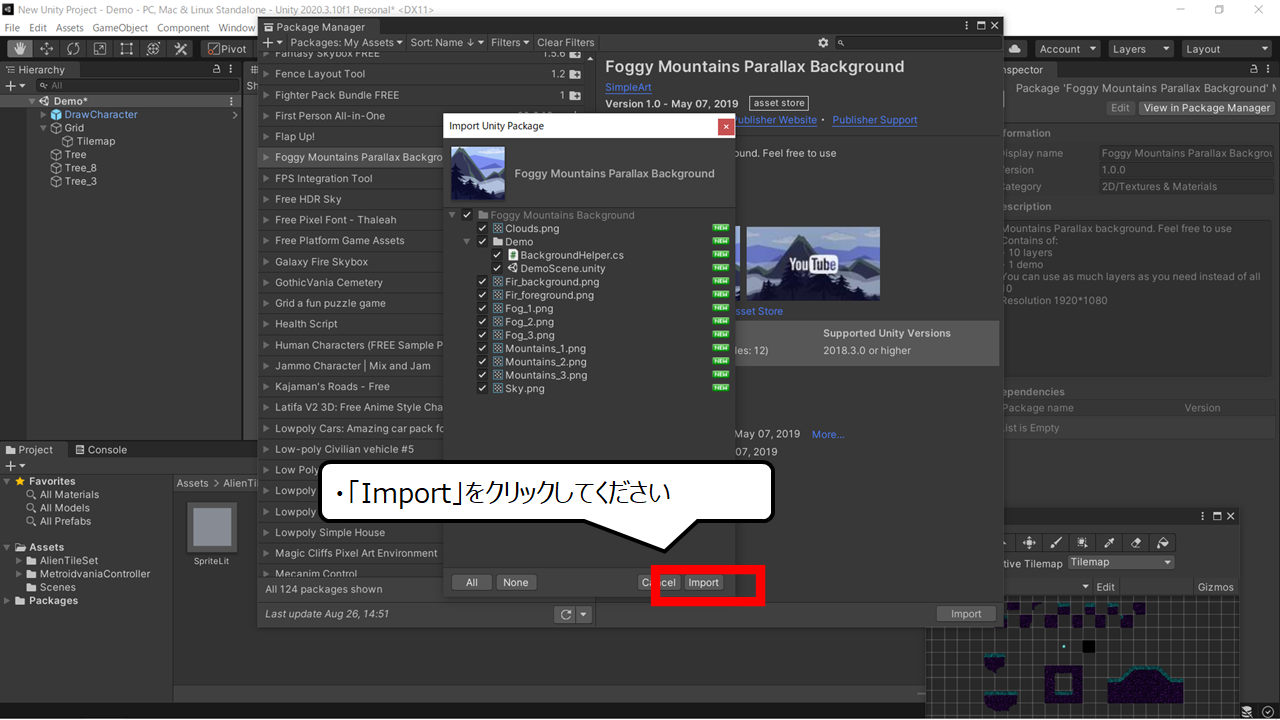The width and height of the screenshot is (1280, 720).
Task: Click the All button in import dialog
Action: point(471,582)
